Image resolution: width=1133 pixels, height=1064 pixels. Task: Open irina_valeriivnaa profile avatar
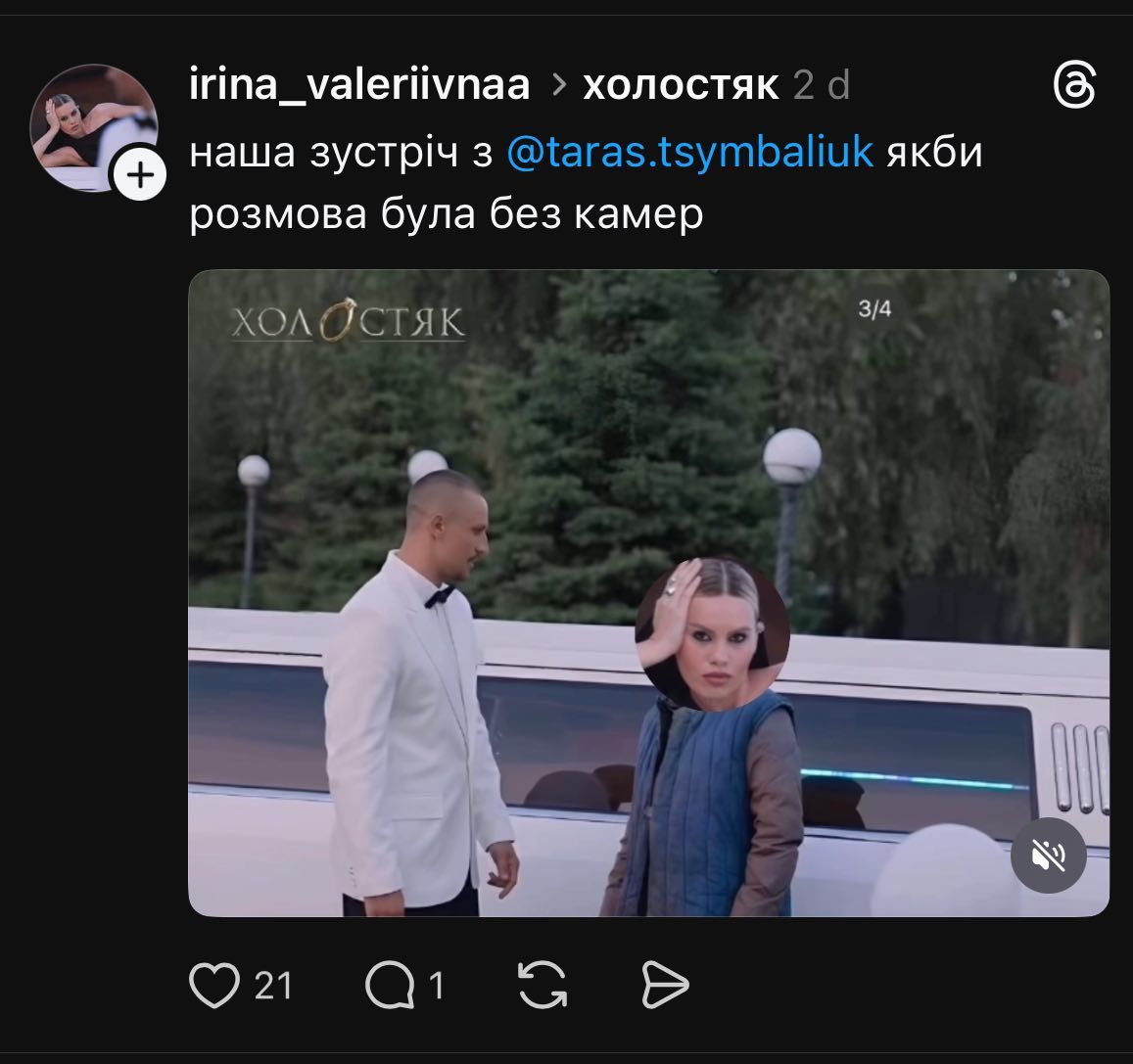[x=94, y=128]
